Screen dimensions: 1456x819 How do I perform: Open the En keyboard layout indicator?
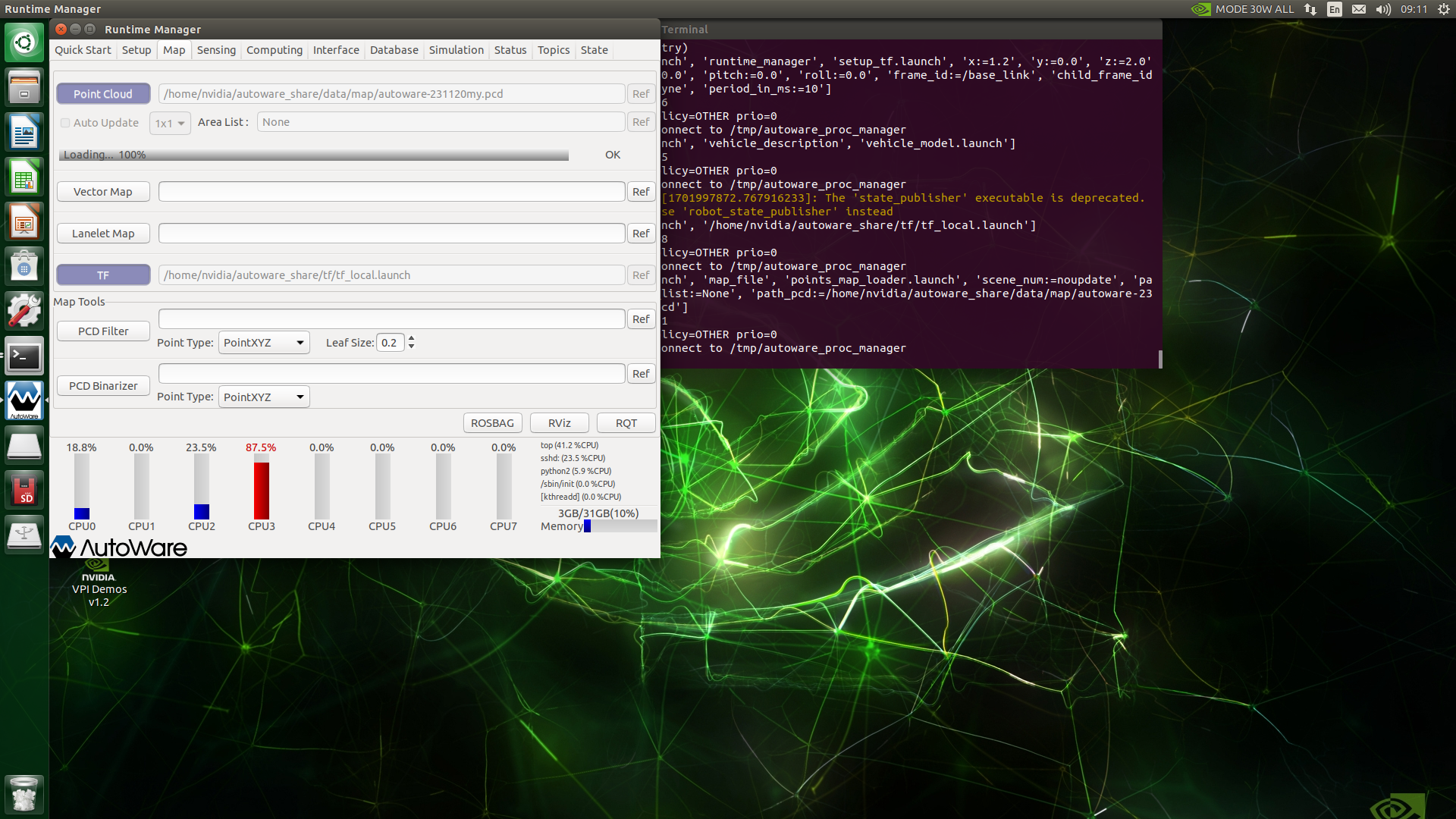tap(1335, 9)
